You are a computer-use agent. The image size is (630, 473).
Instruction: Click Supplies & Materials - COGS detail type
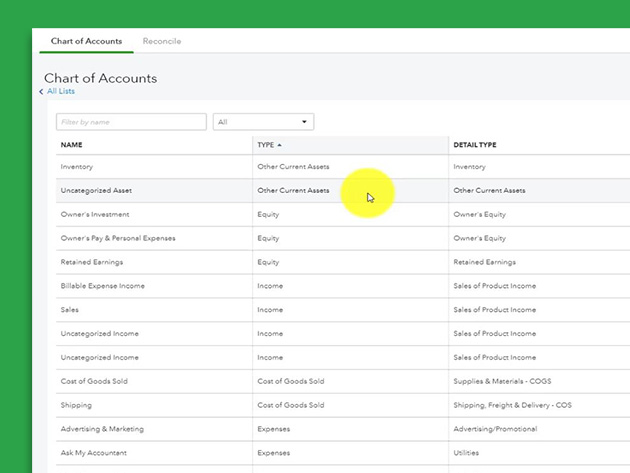point(502,381)
